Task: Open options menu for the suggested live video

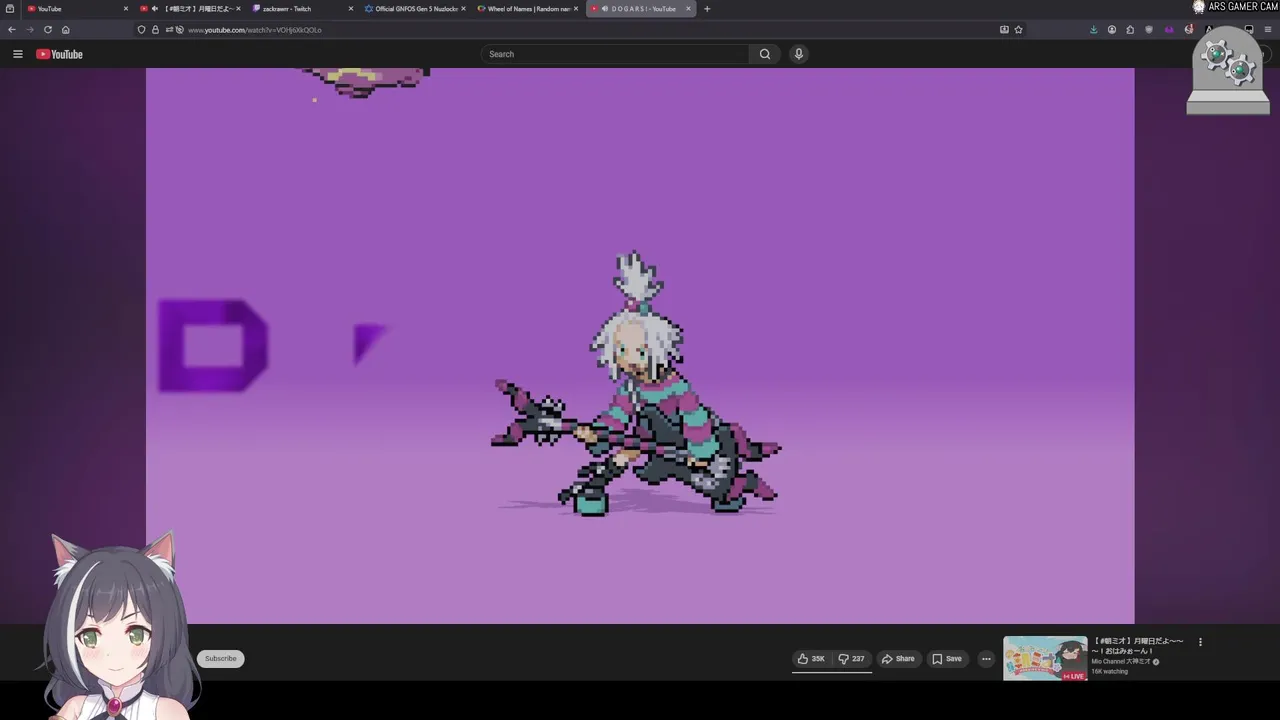Action: coord(1200,642)
